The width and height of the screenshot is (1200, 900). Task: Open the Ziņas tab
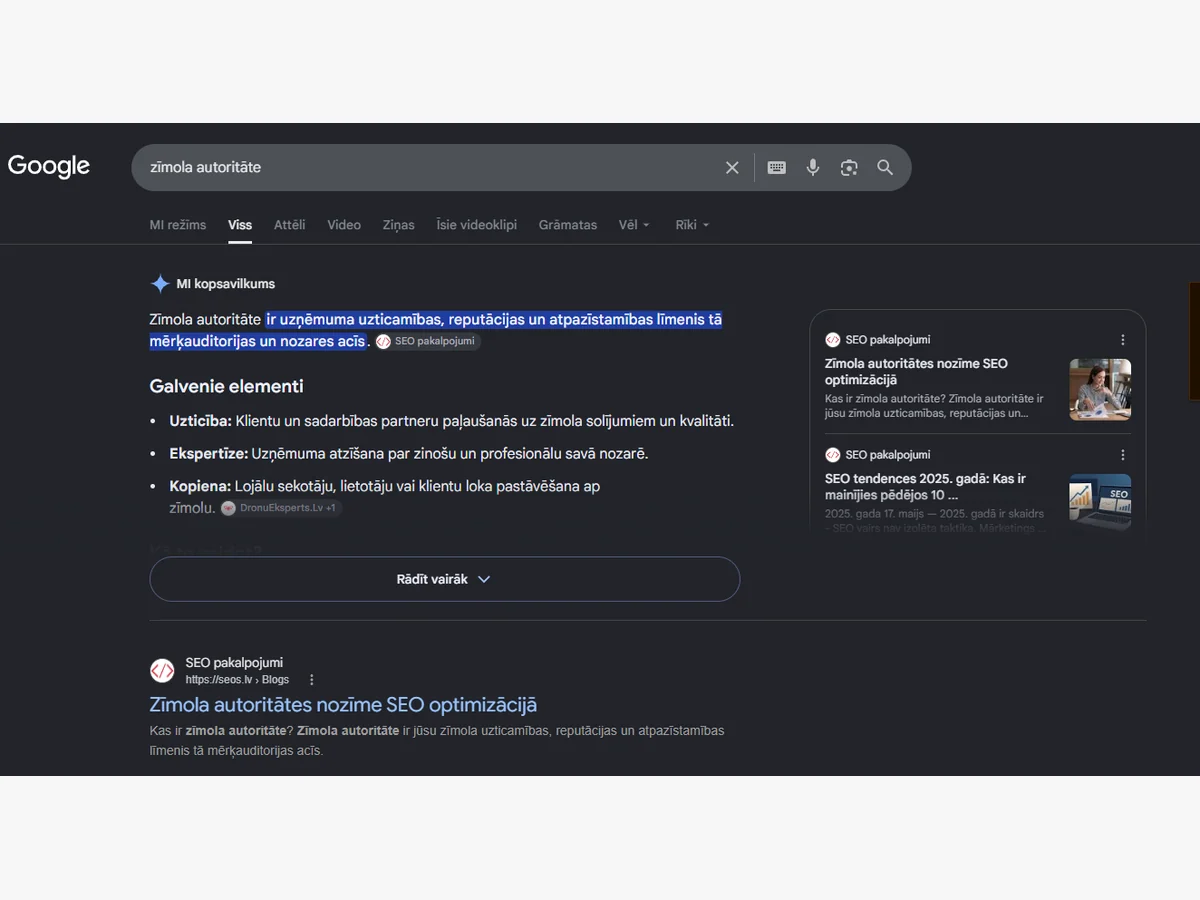398,225
